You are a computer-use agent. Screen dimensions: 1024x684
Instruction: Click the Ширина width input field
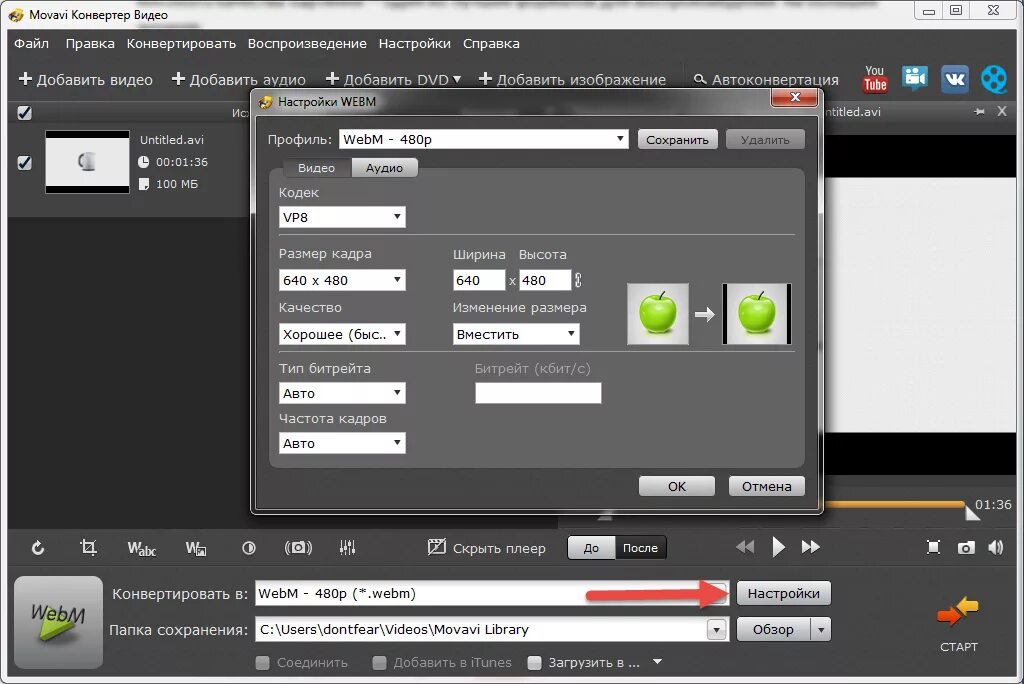479,280
